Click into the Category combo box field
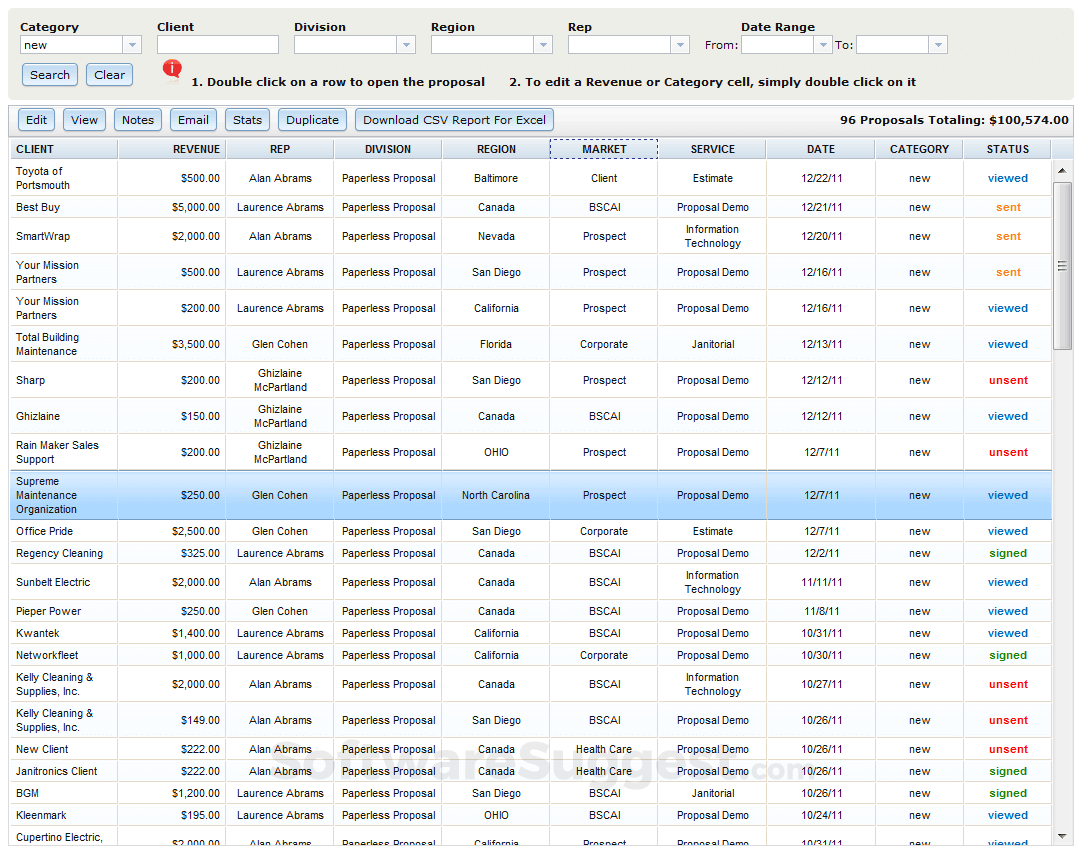The width and height of the screenshot is (1083, 859). point(72,45)
